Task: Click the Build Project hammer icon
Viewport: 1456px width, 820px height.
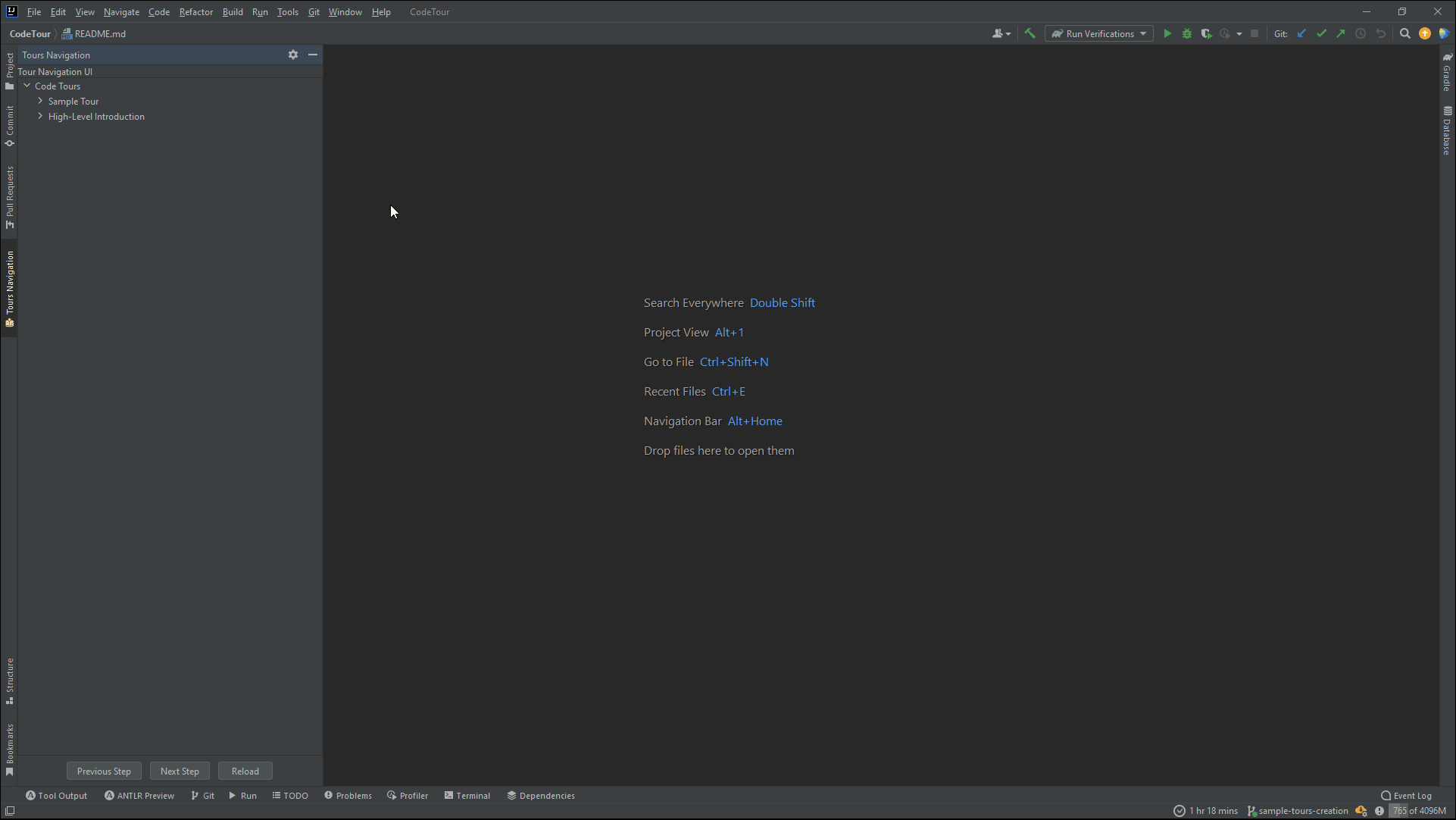Action: click(1030, 33)
